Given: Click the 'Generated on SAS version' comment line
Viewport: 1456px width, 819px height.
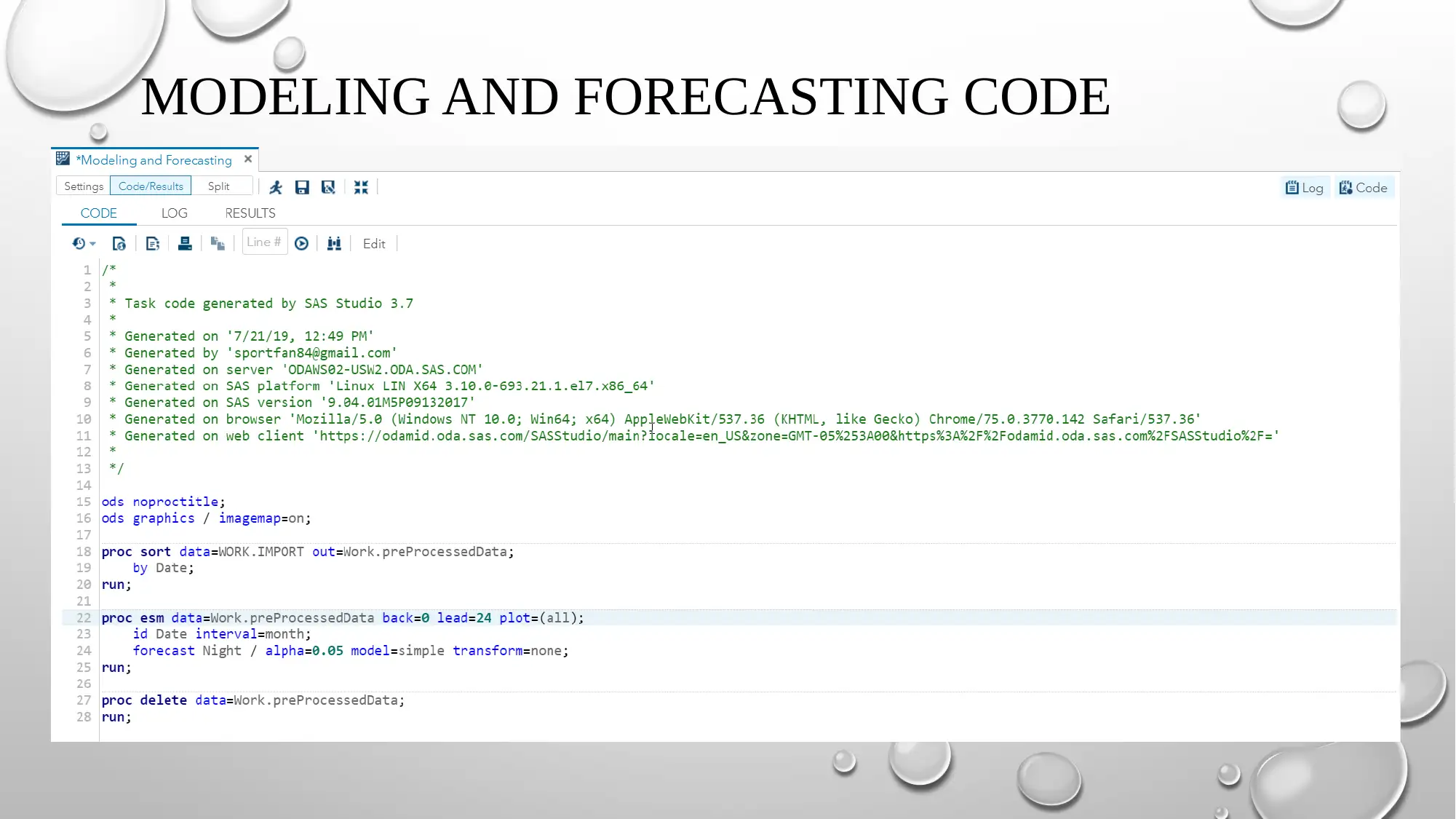Looking at the screenshot, I should click(x=292, y=403).
